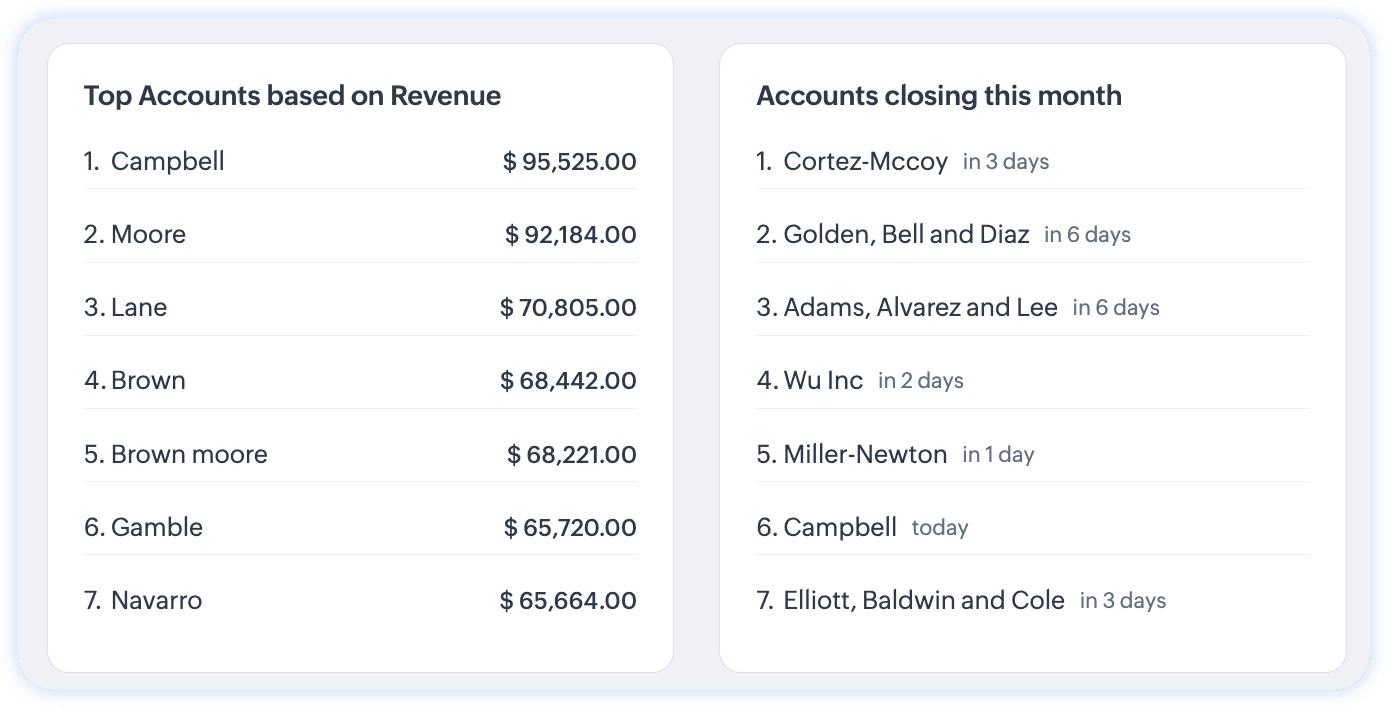Select the Moore account entry
The width and height of the screenshot is (1388, 708).
(x=148, y=235)
